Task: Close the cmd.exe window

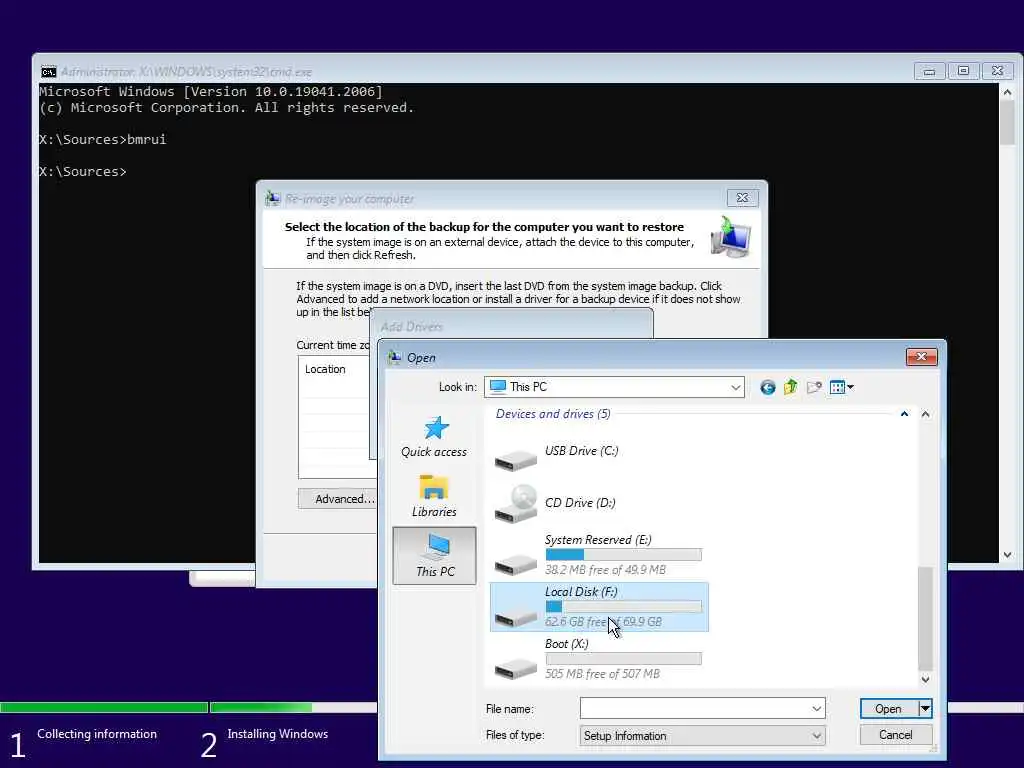Action: point(997,71)
